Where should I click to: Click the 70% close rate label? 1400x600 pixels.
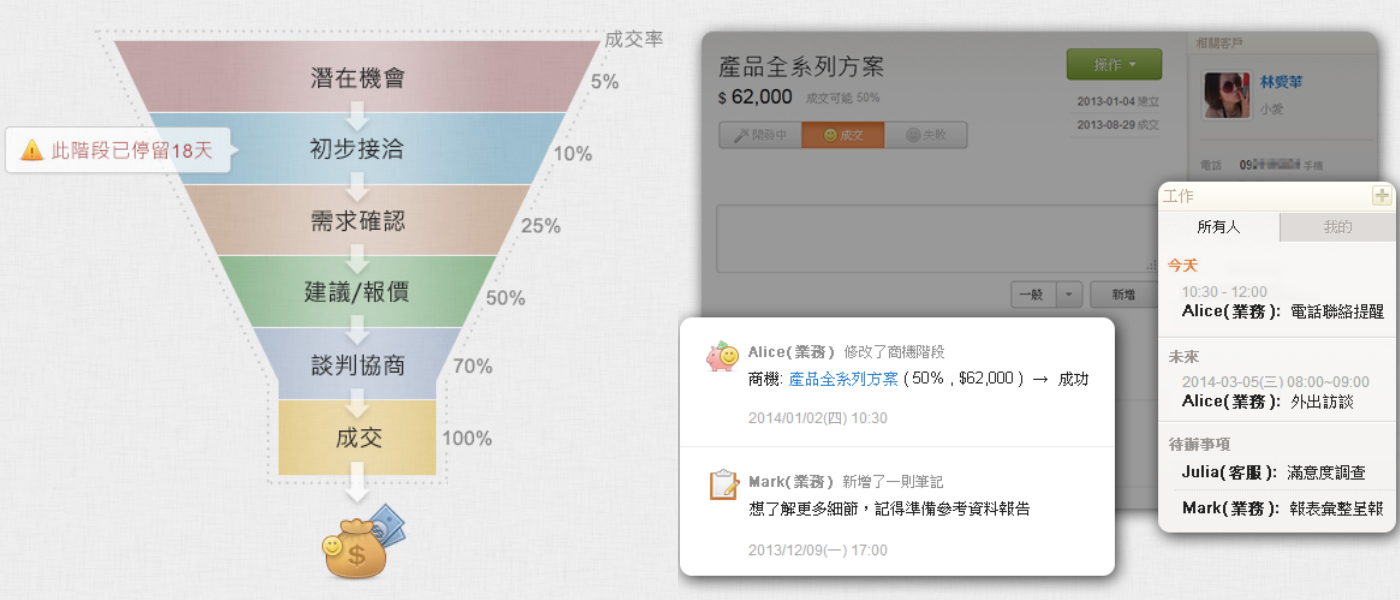coord(473,366)
